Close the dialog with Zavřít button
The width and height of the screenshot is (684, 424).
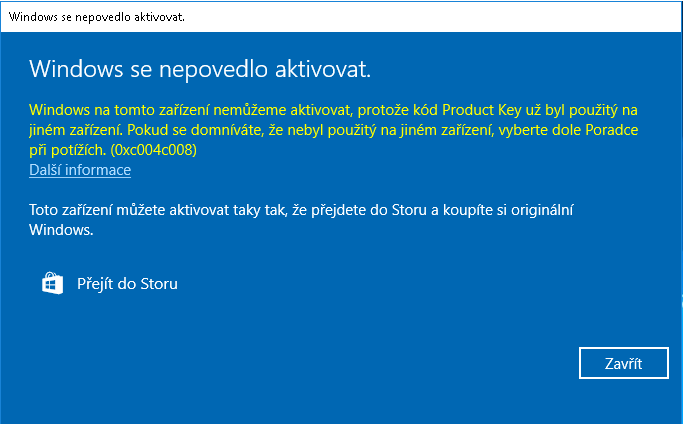click(x=623, y=363)
